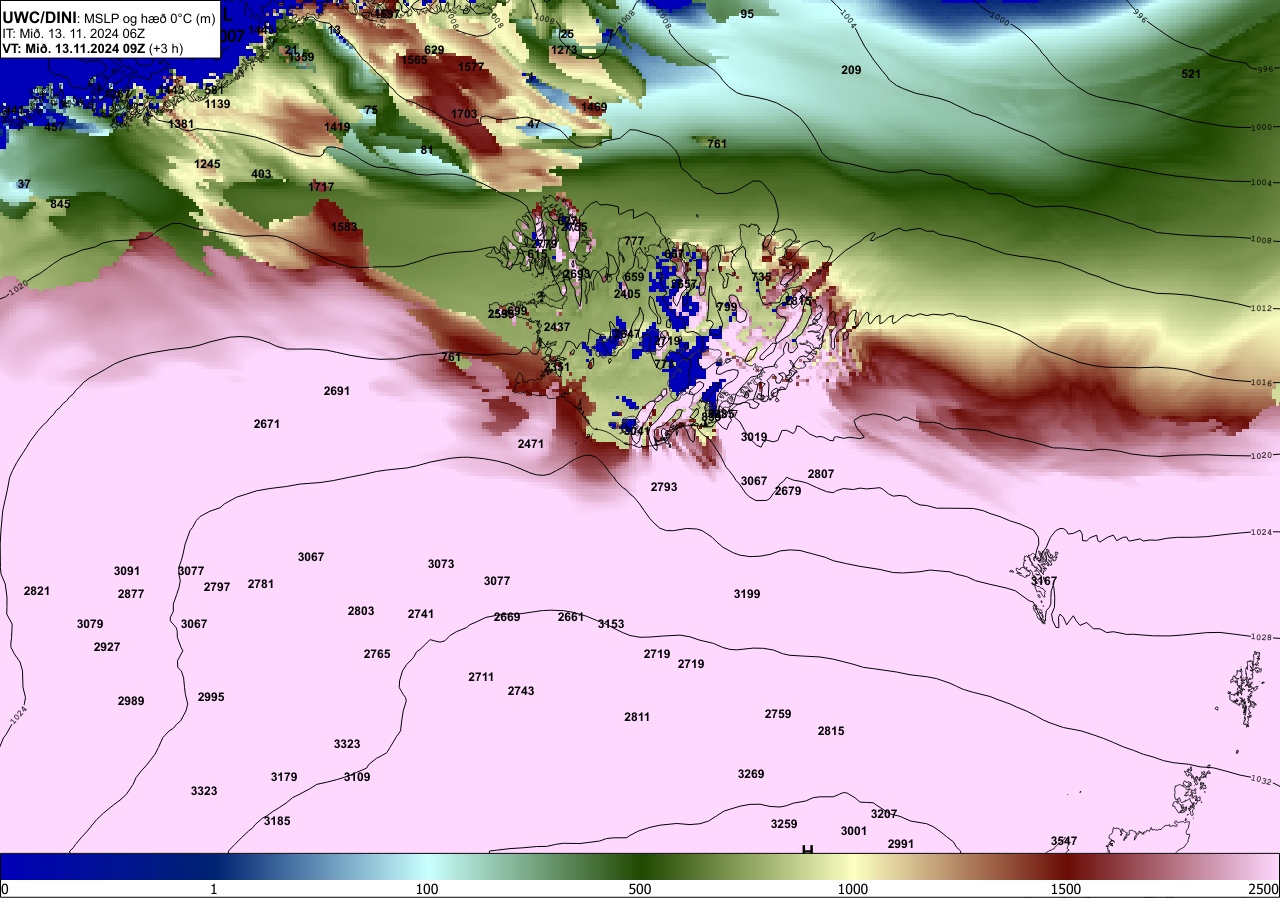1280x898 pixels.
Task: Click the map value '3207'
Action: (x=884, y=814)
